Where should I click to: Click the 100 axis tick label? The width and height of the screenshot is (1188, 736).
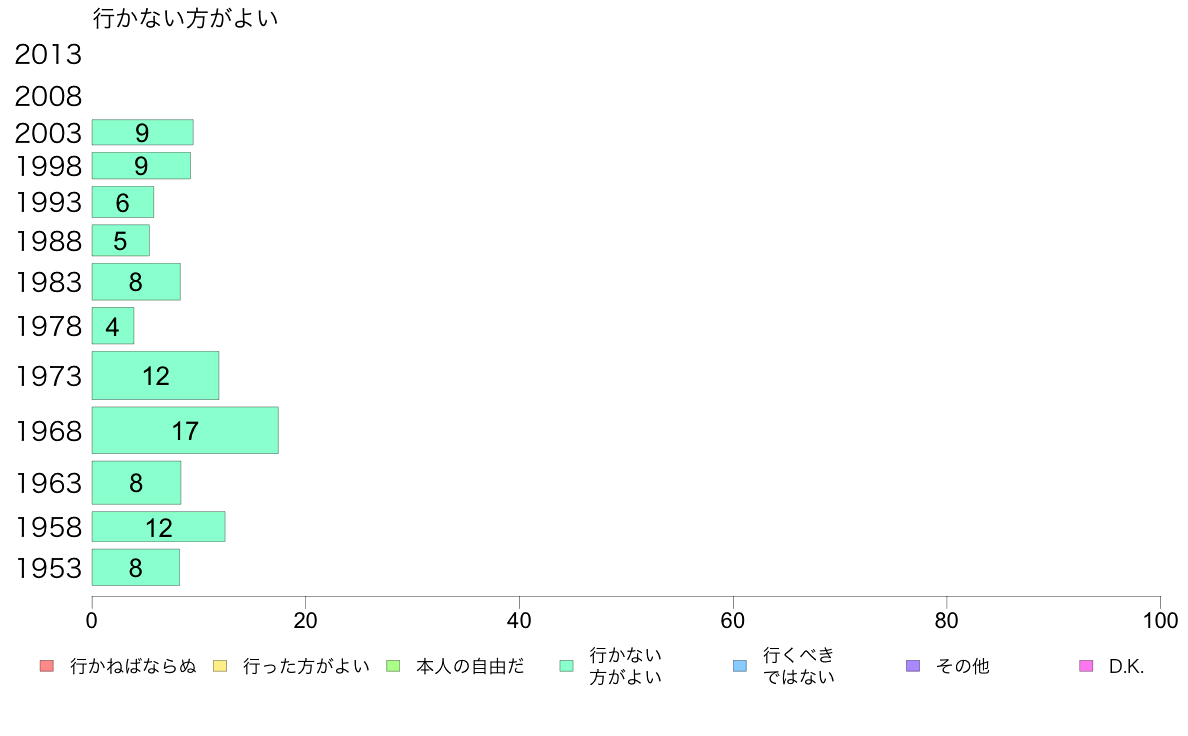click(x=1160, y=621)
